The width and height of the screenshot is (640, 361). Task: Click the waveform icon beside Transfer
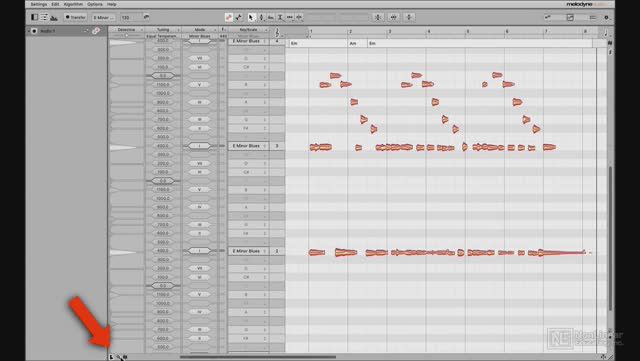54,18
